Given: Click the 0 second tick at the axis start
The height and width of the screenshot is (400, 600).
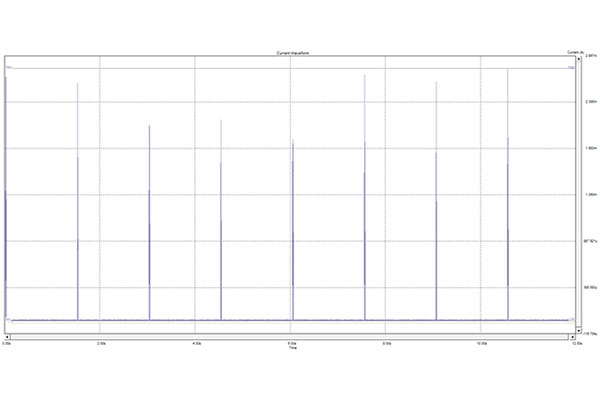Looking at the screenshot, I should [7, 343].
